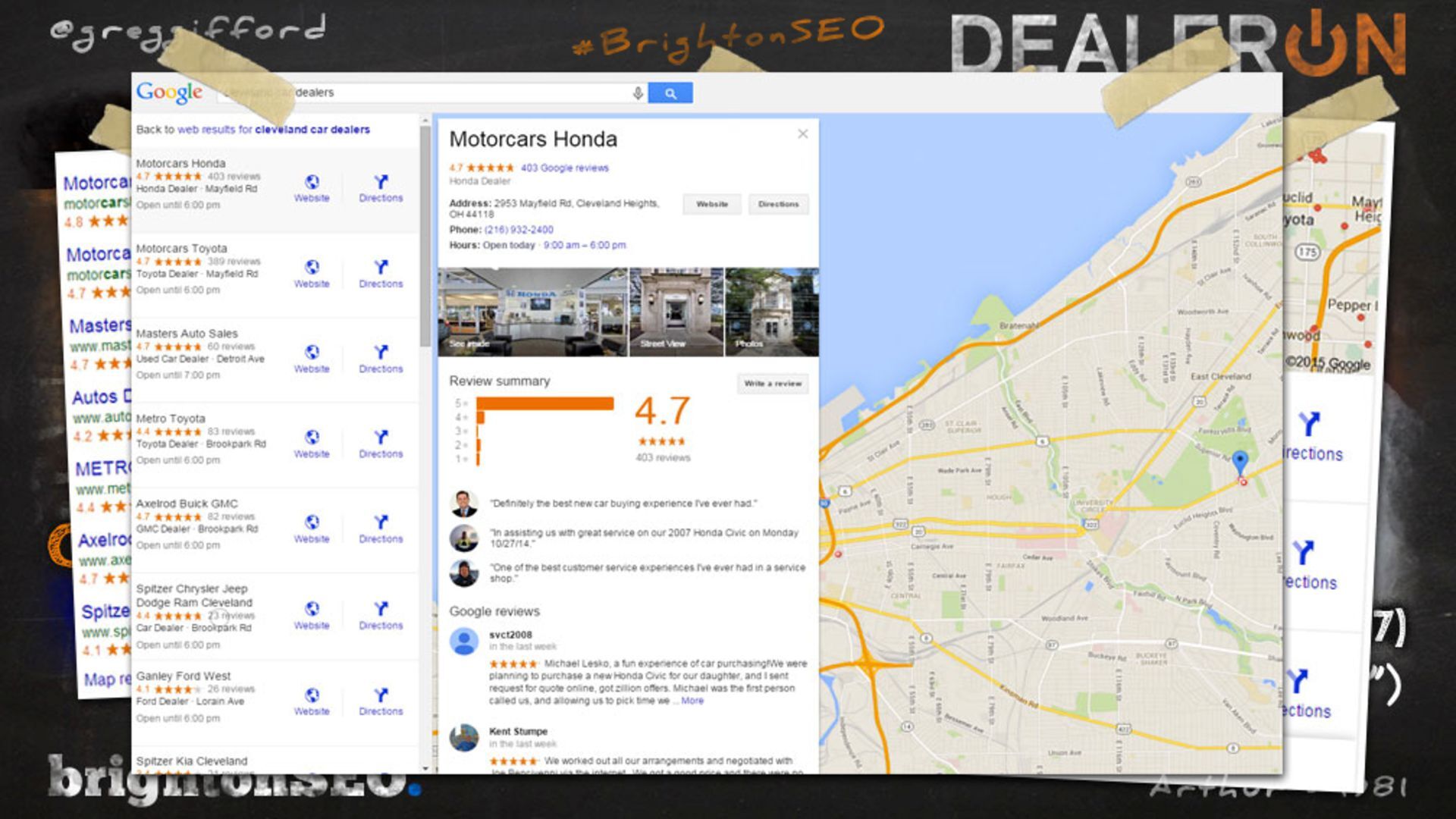Open Kent Stumpe reviewer name

click(x=518, y=731)
